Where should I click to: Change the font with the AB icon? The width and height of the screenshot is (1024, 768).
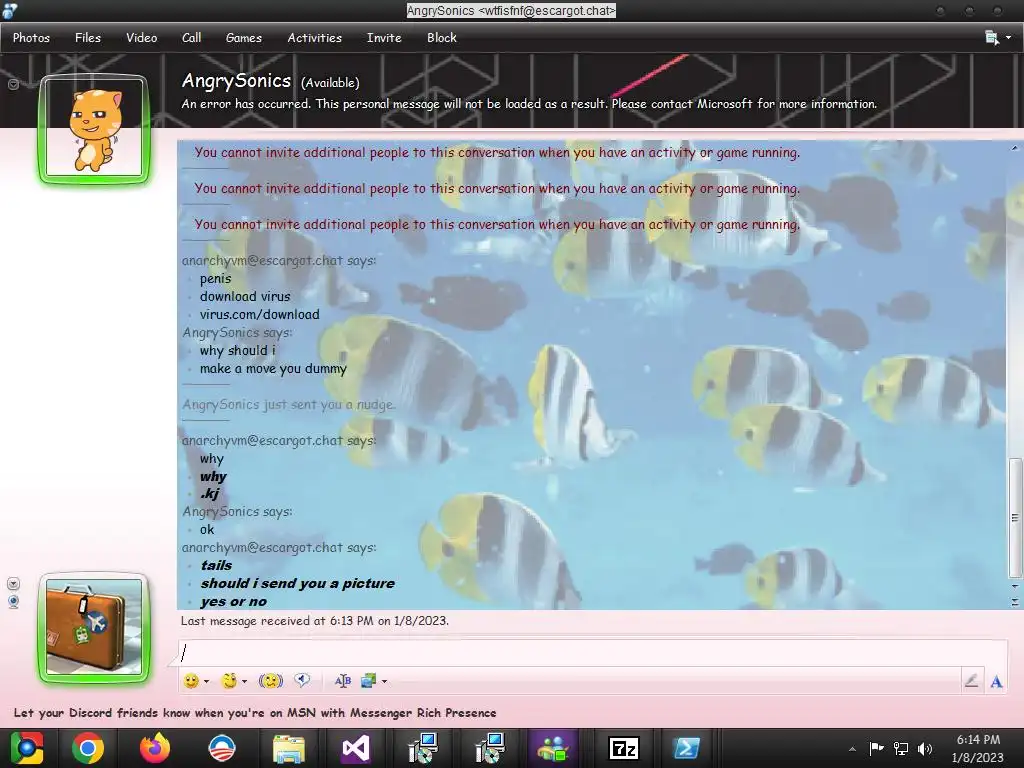click(x=343, y=681)
